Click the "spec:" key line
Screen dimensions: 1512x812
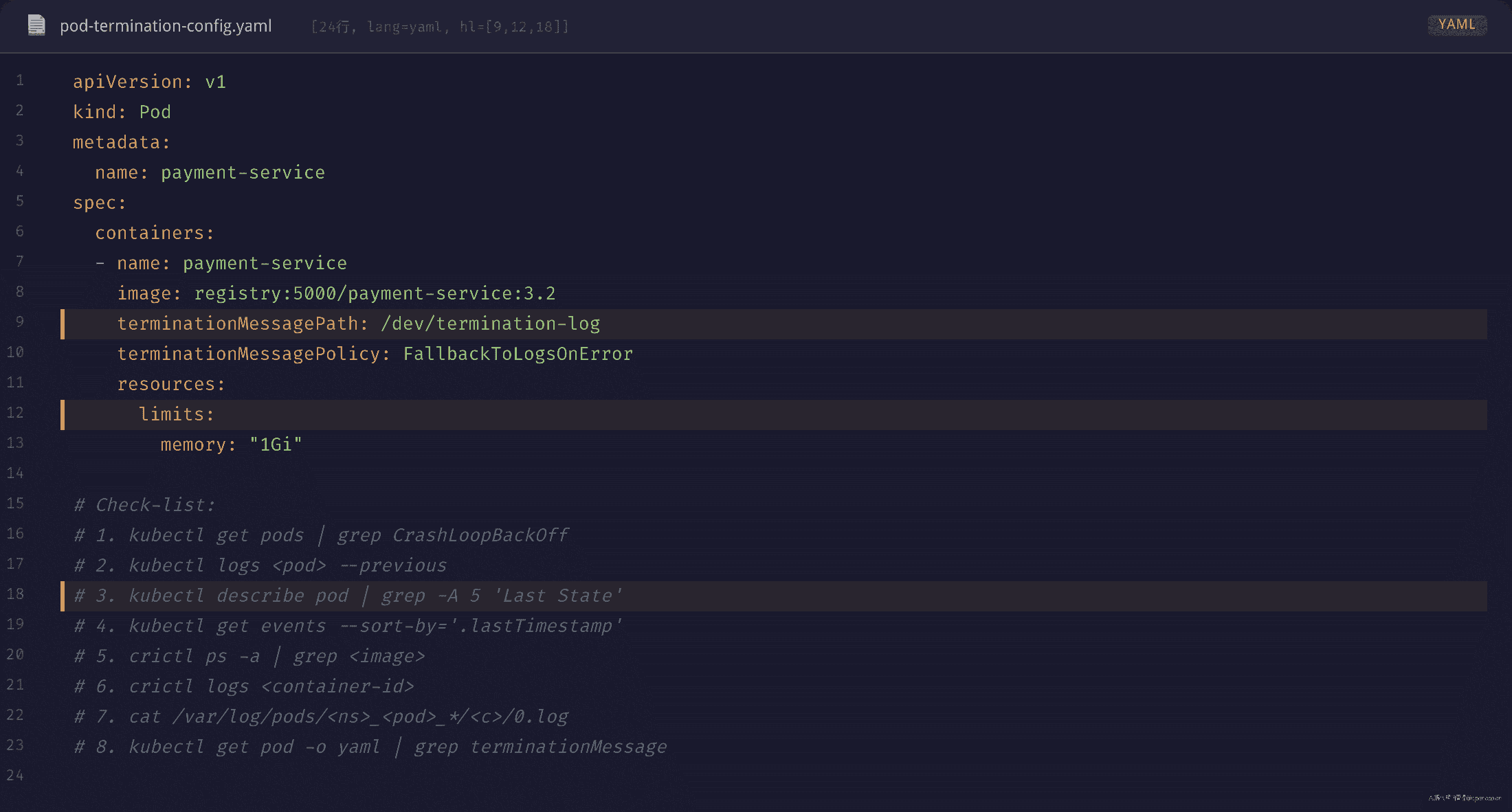pyautogui.click(x=100, y=203)
